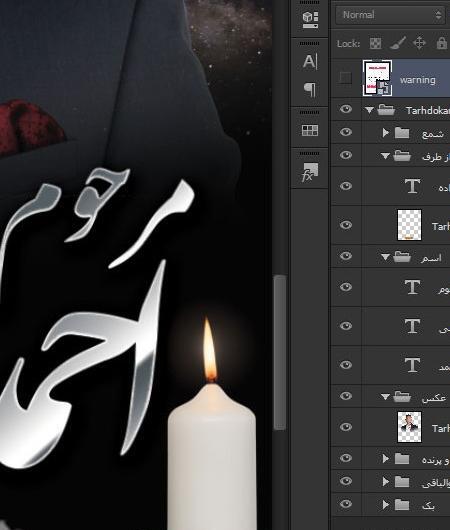Click the canvas vertical scrollbar
This screenshot has height=530, width=450.
pos(280,353)
